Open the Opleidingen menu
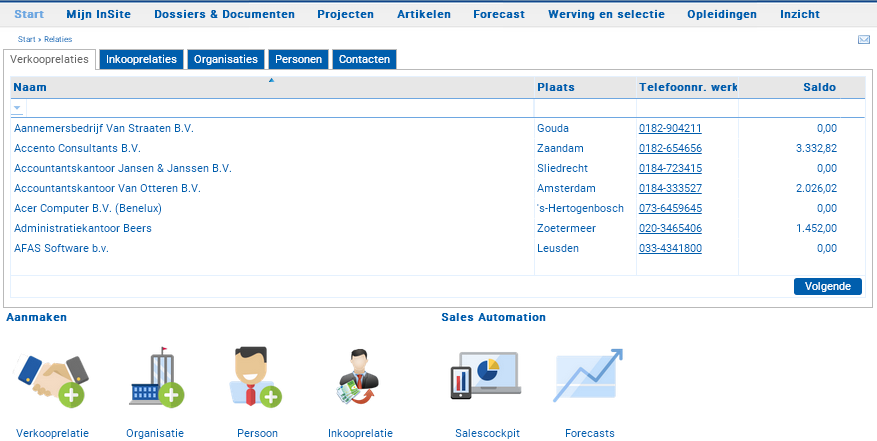 coord(722,15)
